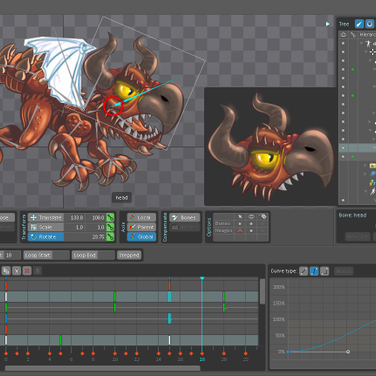Click frame 10 in the timeline ruler
Viewport: 376px width, 376px height.
coord(115,359)
